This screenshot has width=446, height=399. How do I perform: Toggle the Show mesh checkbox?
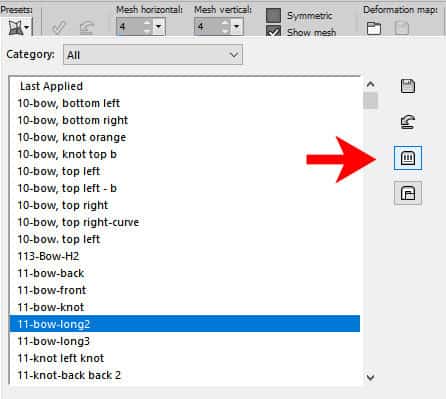click(273, 31)
